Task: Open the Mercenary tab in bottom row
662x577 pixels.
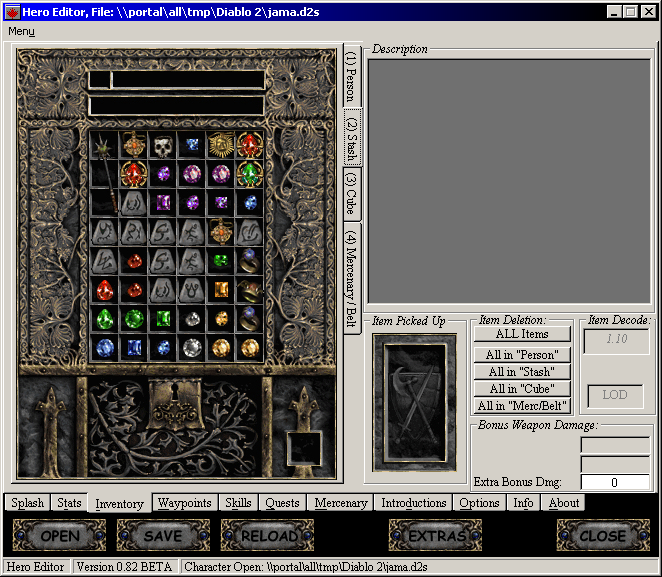Action: pos(341,503)
